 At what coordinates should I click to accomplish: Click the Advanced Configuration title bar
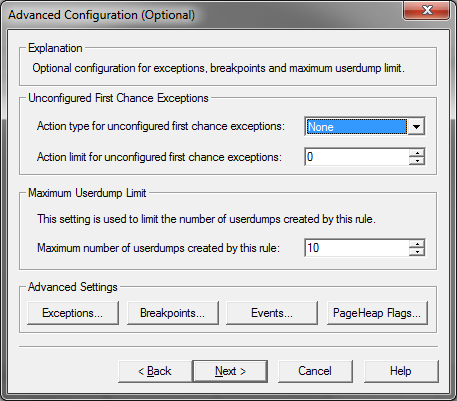tap(200, 15)
